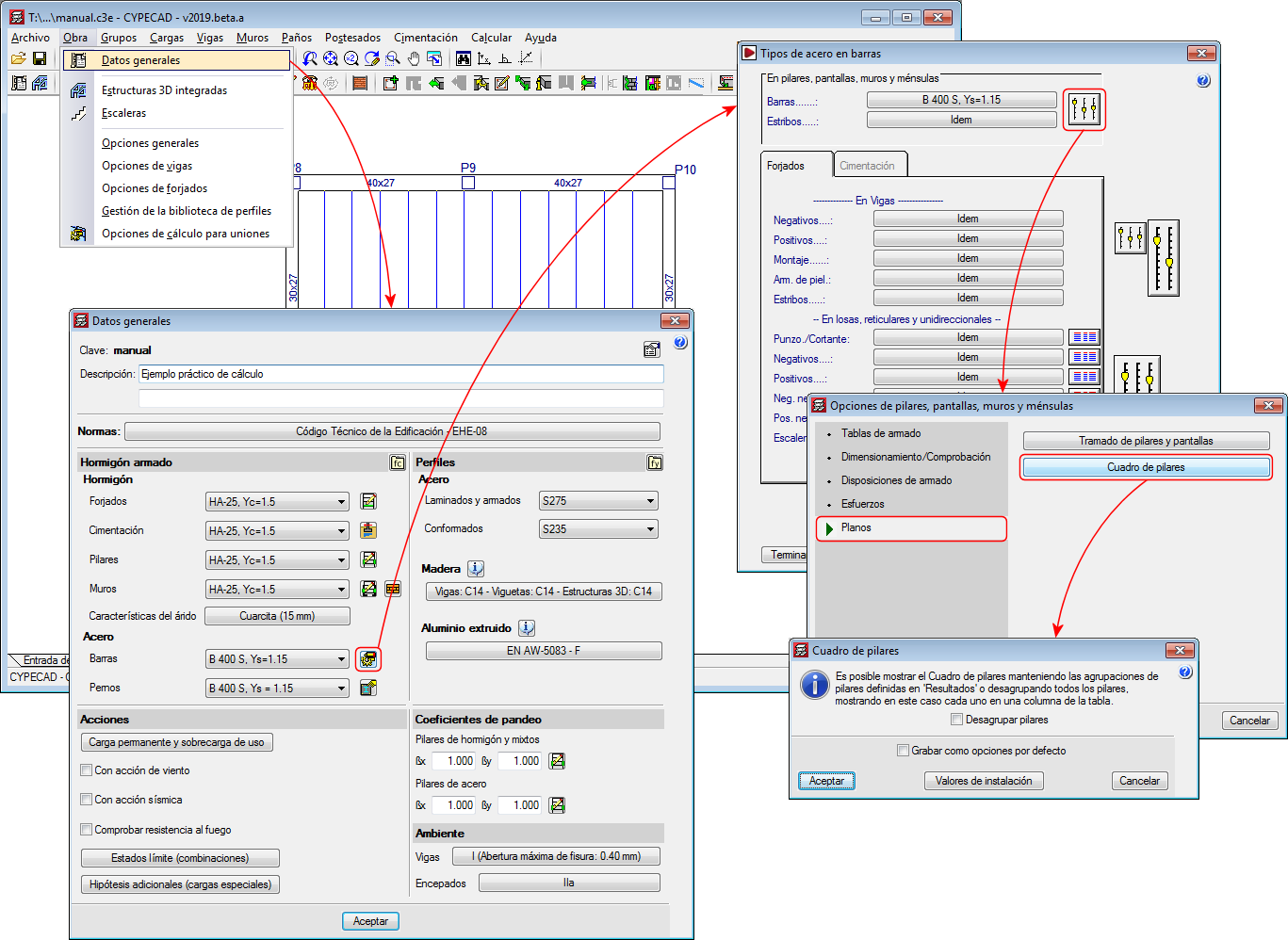The width and height of the screenshot is (1288, 940).
Task: Click Cuarcita (15 mm) aggregate button
Action: [x=277, y=616]
